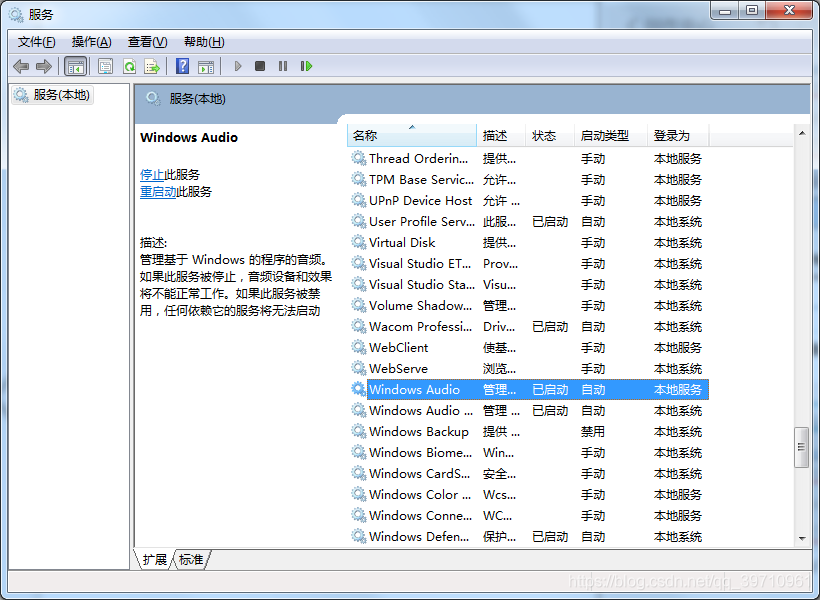820x600 pixels.
Task: Select the Wacom Professional service row
Action: (x=528, y=326)
